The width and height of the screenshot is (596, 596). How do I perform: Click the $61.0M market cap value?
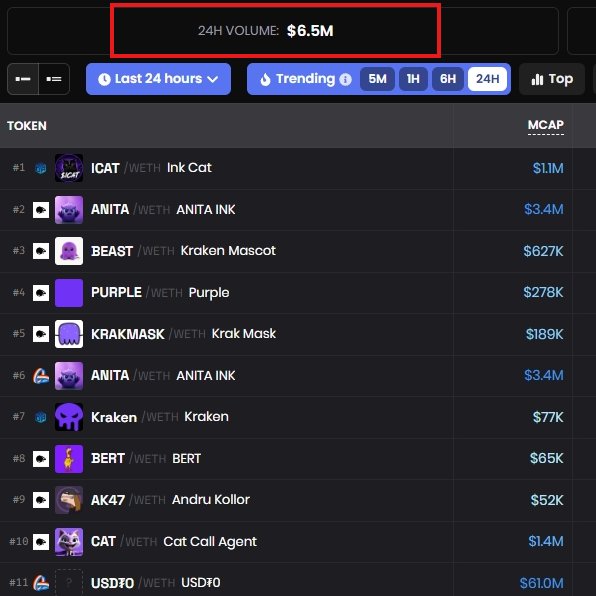(x=542, y=583)
